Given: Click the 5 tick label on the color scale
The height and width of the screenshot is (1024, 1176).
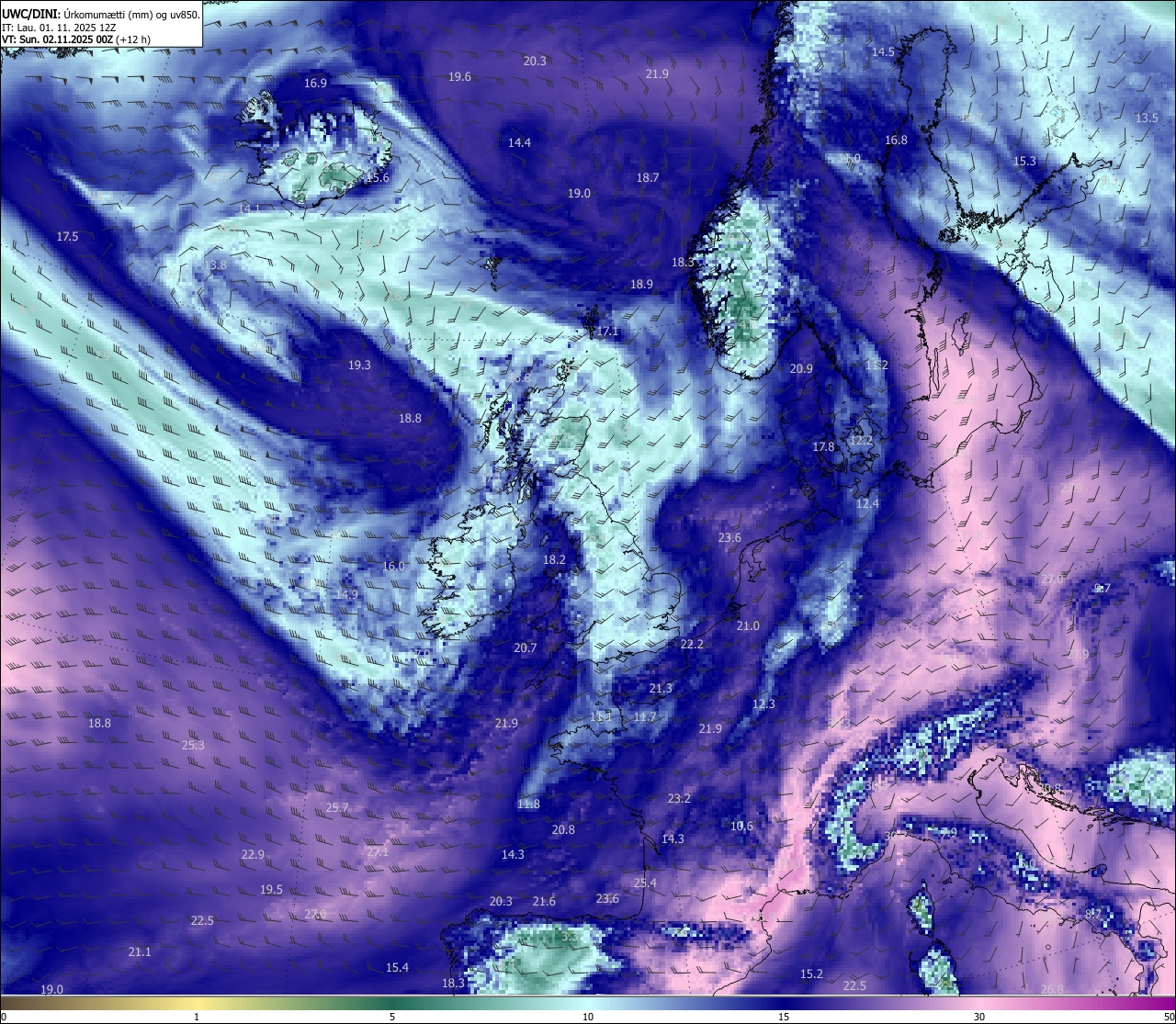Looking at the screenshot, I should (392, 1017).
